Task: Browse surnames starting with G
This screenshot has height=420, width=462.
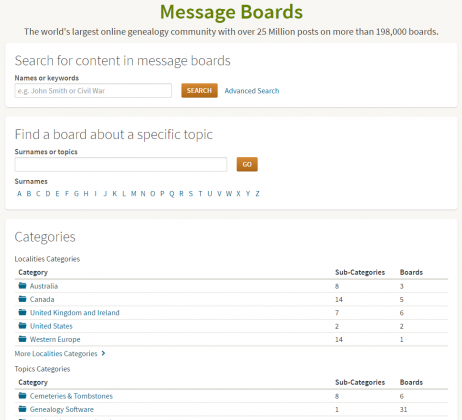Action: (x=76, y=194)
